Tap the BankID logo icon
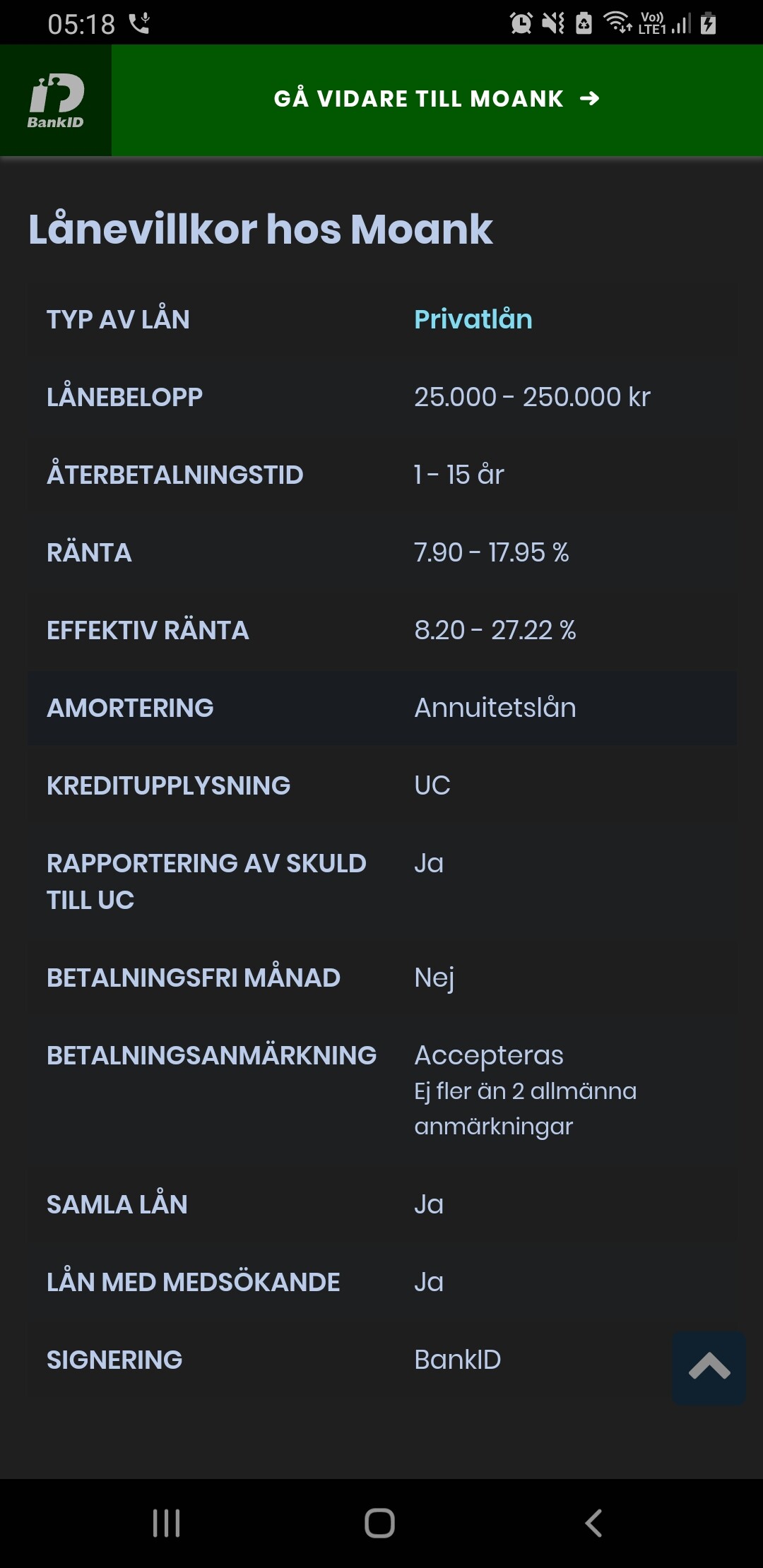This screenshot has height=1568, width=763. click(56, 100)
